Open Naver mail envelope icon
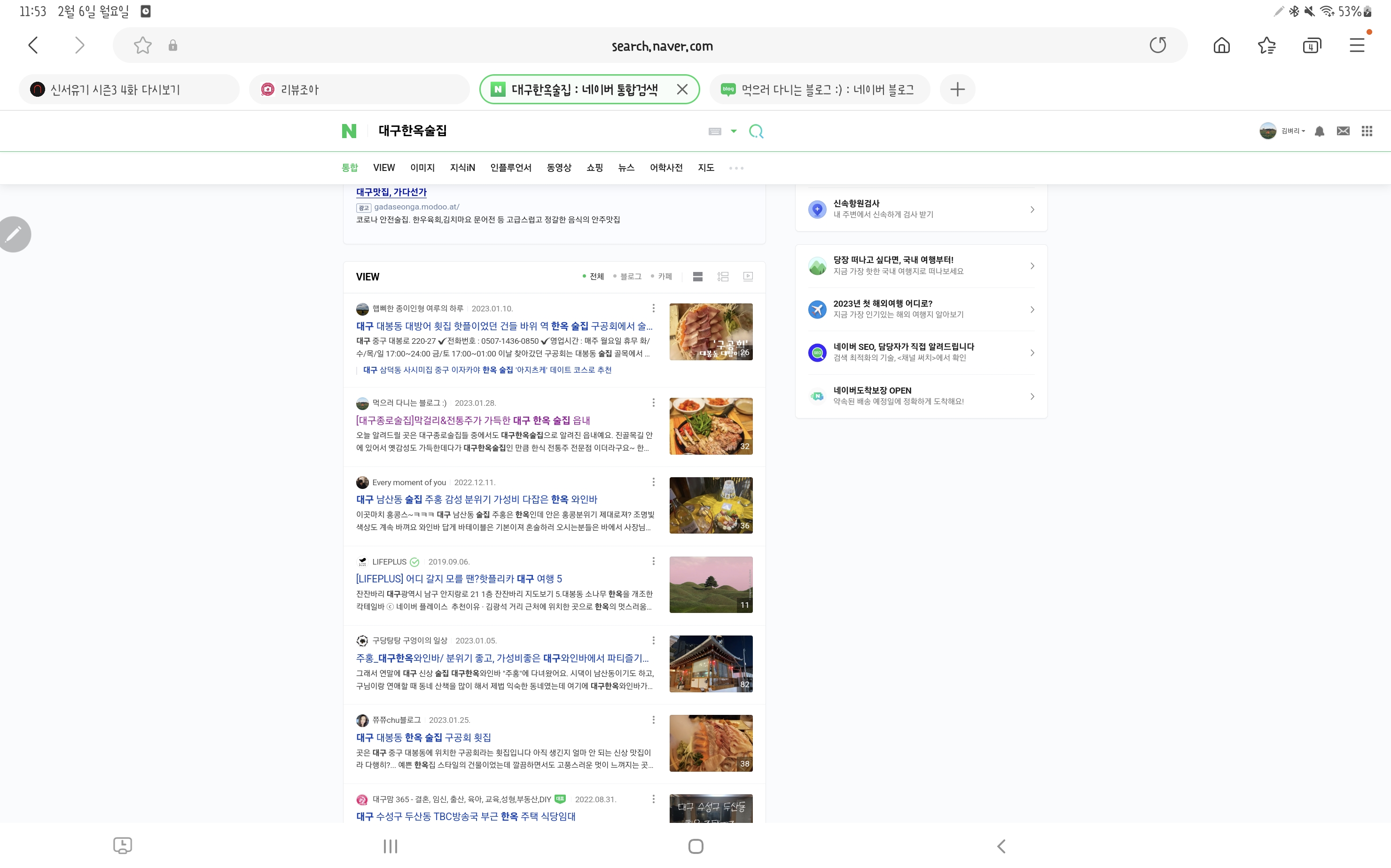This screenshot has height=868, width=1391. coord(1343,132)
